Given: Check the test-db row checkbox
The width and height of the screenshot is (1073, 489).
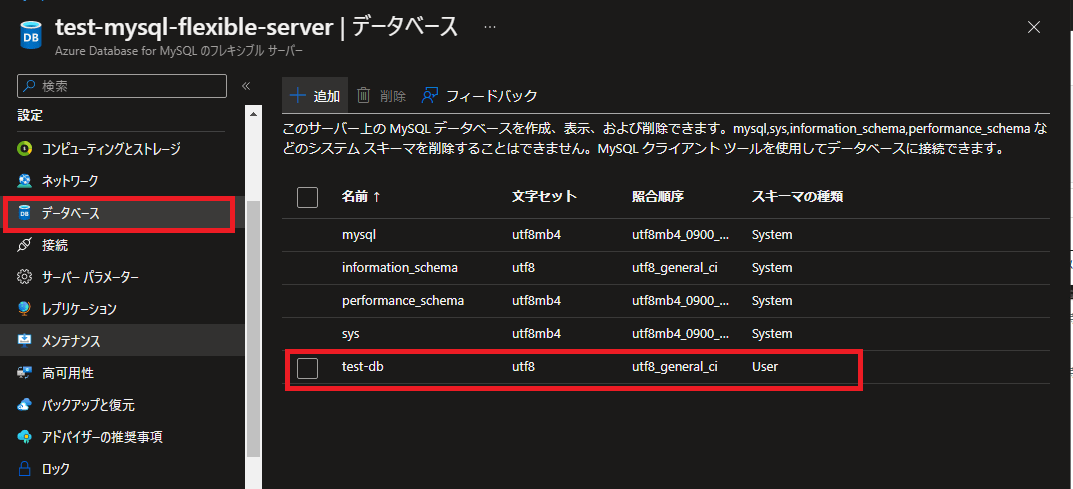Looking at the screenshot, I should click(307, 368).
